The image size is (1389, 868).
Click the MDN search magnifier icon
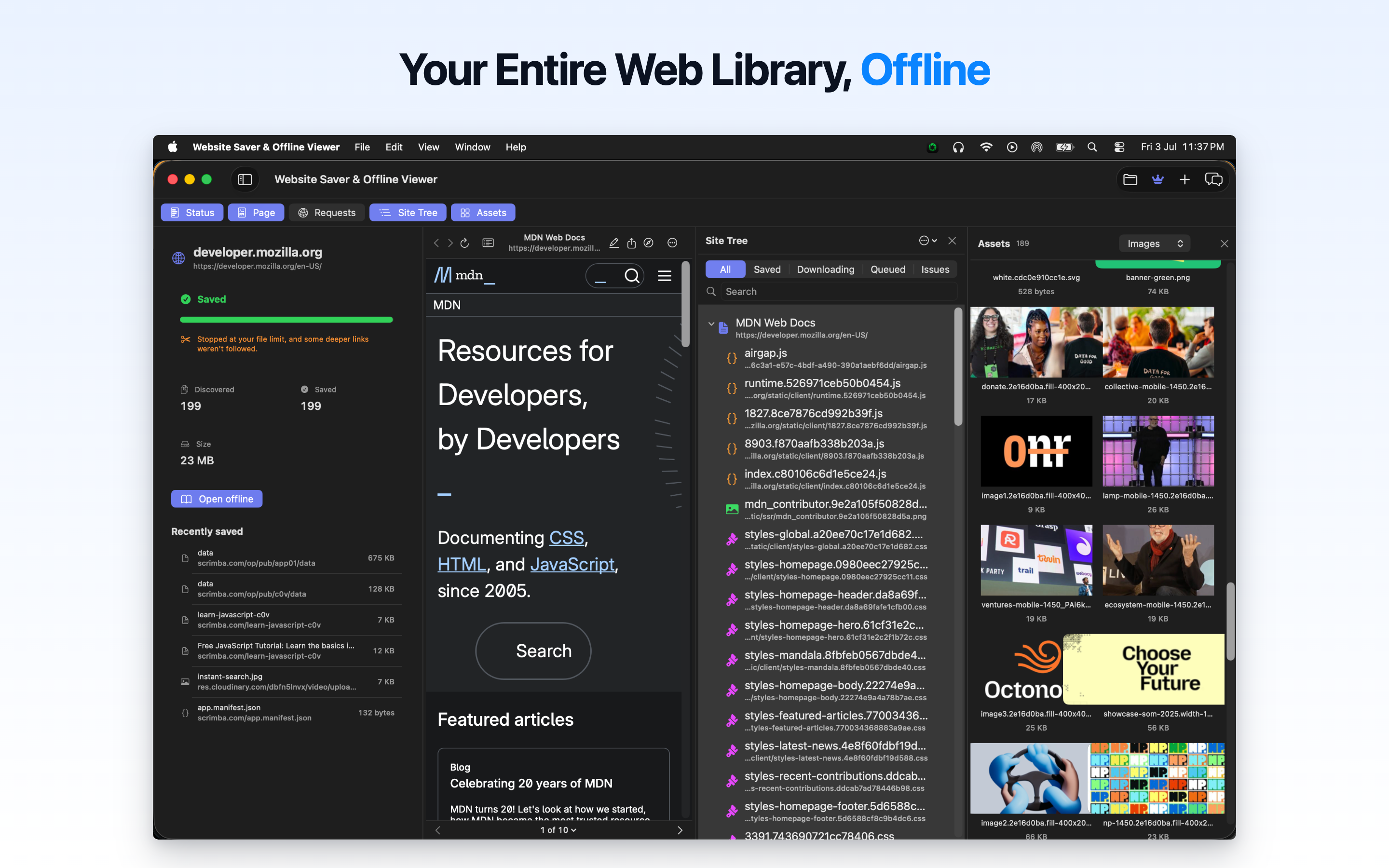click(632, 276)
